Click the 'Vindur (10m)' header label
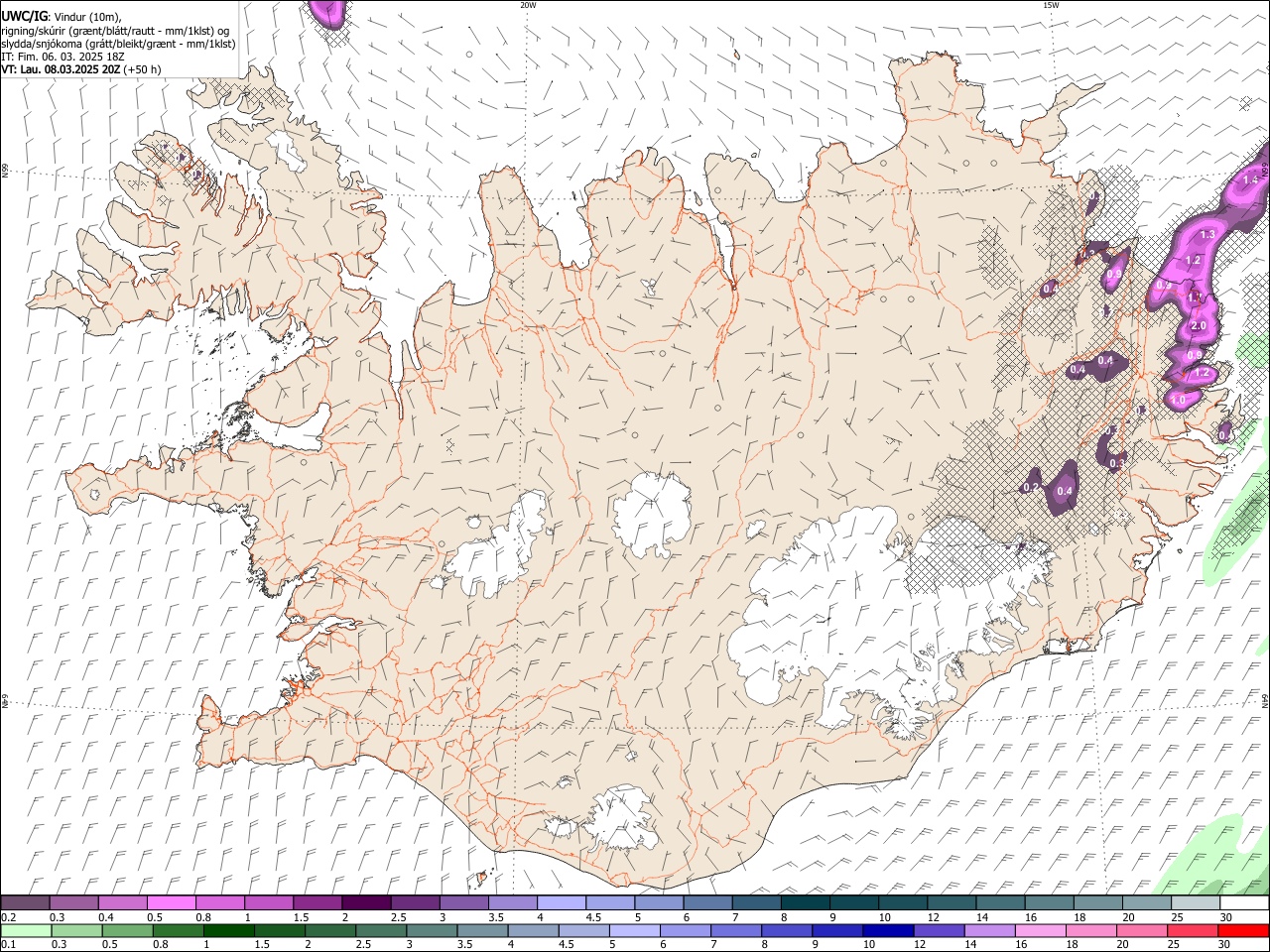 (x=86, y=17)
